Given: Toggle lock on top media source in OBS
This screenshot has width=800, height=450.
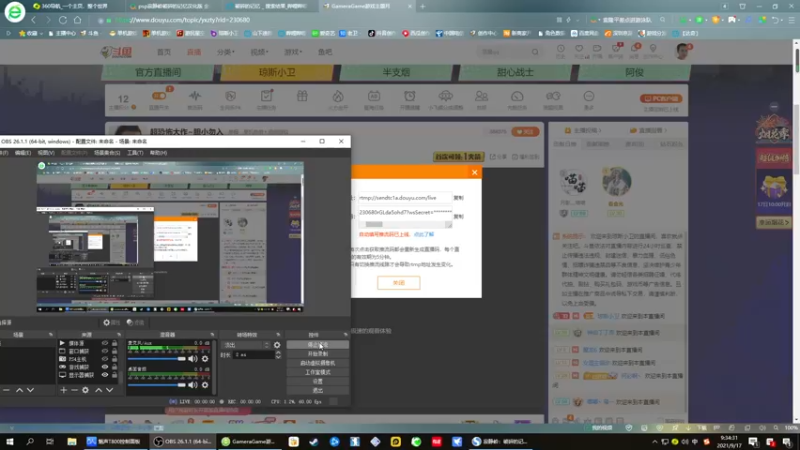Looking at the screenshot, I should 114,343.
